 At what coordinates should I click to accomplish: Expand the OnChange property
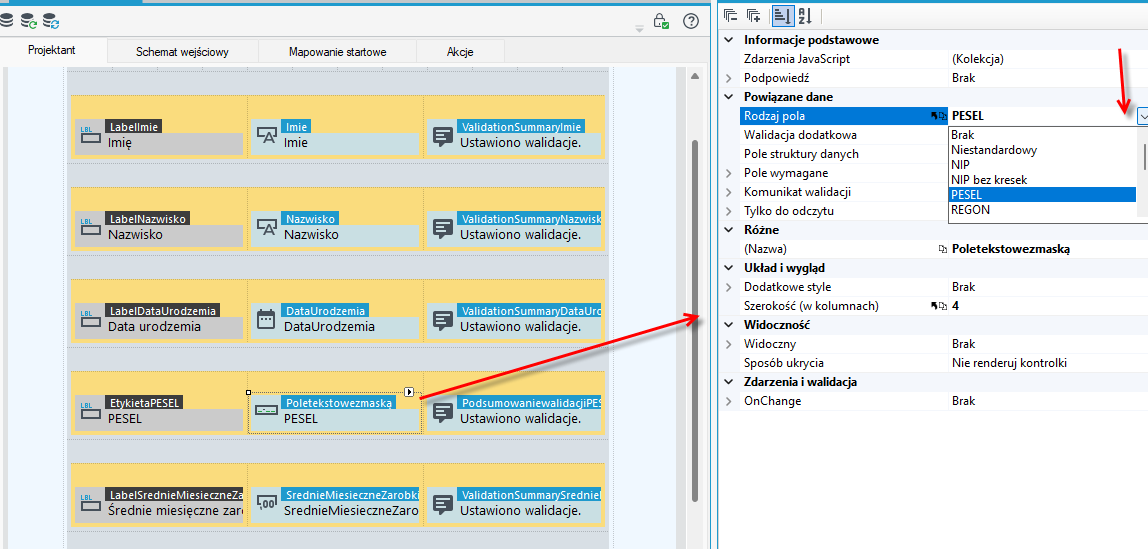[x=728, y=401]
